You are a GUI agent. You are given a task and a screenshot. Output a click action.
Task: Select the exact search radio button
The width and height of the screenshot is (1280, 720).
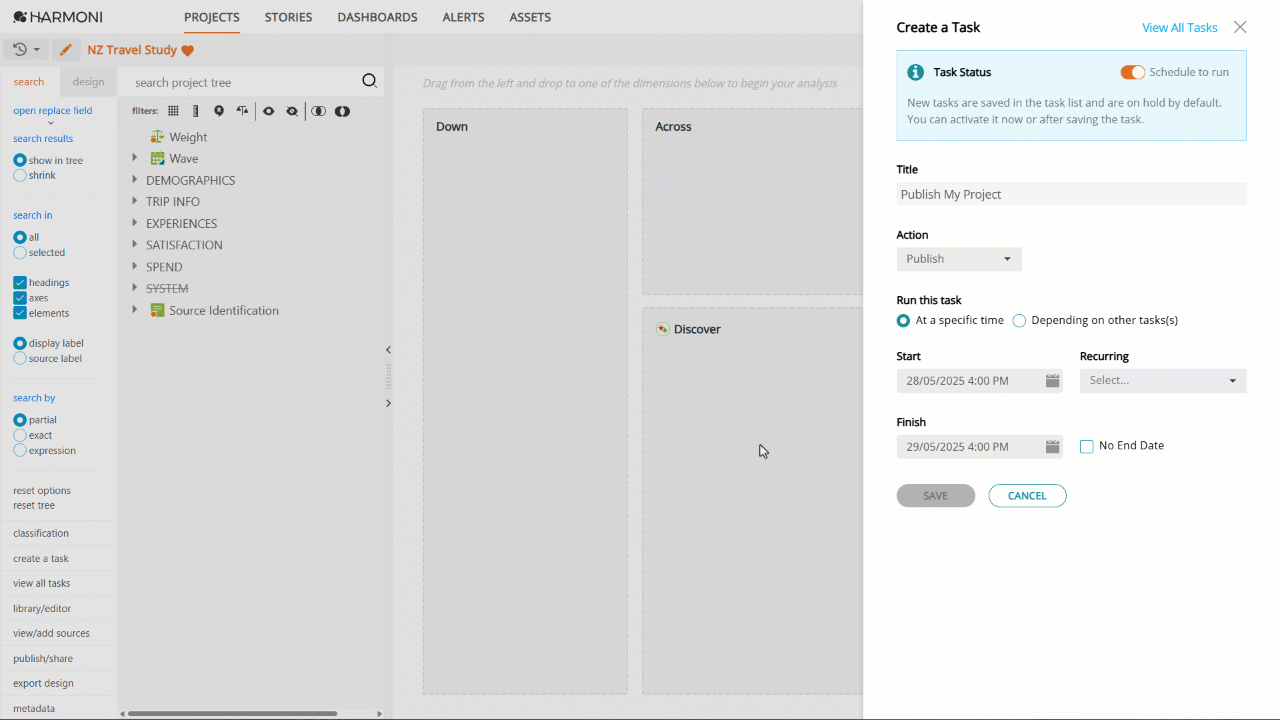[20, 435]
